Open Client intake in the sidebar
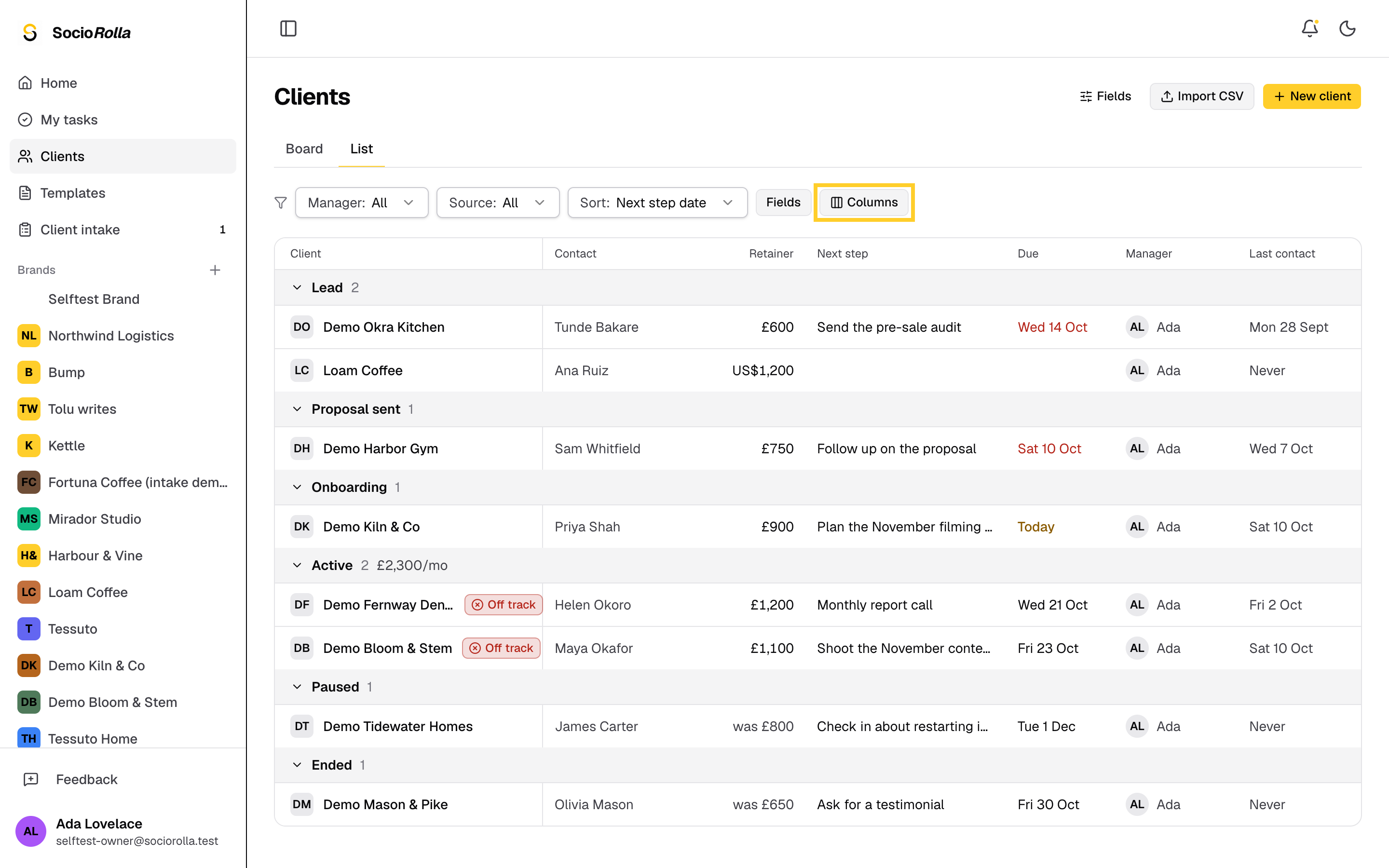This screenshot has height=868, width=1389. tap(123, 230)
